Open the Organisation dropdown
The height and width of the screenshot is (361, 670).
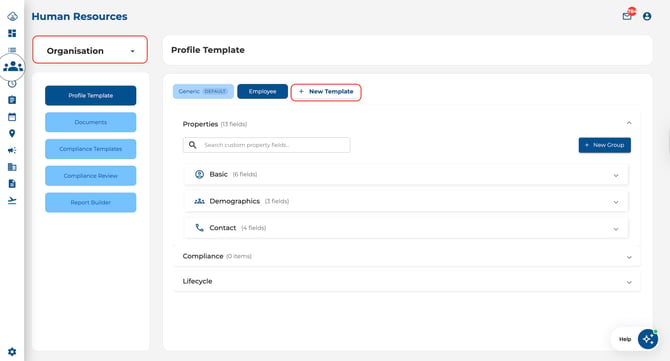(90, 50)
